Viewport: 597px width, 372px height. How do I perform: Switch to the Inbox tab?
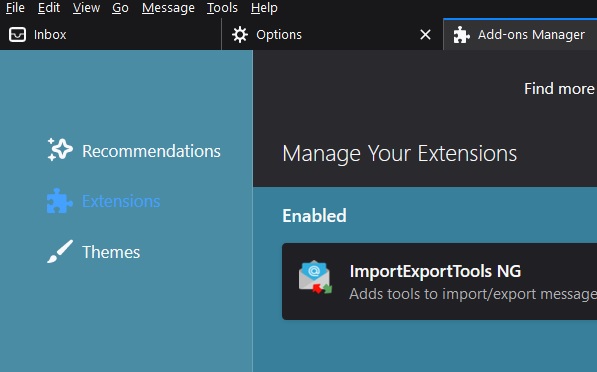110,34
